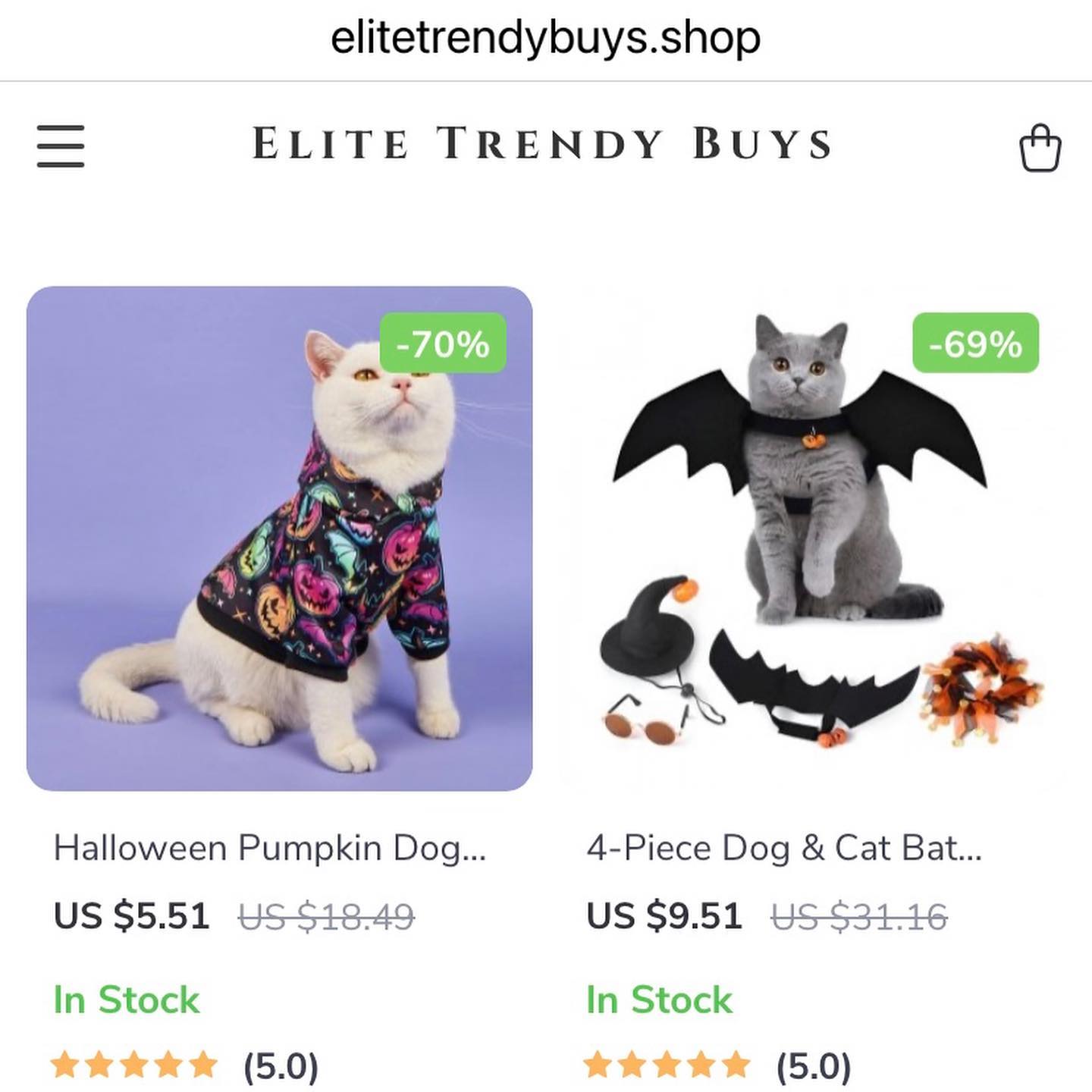Click the US $5.51 sale price
The height and width of the screenshot is (1092, 1092).
click(x=131, y=915)
